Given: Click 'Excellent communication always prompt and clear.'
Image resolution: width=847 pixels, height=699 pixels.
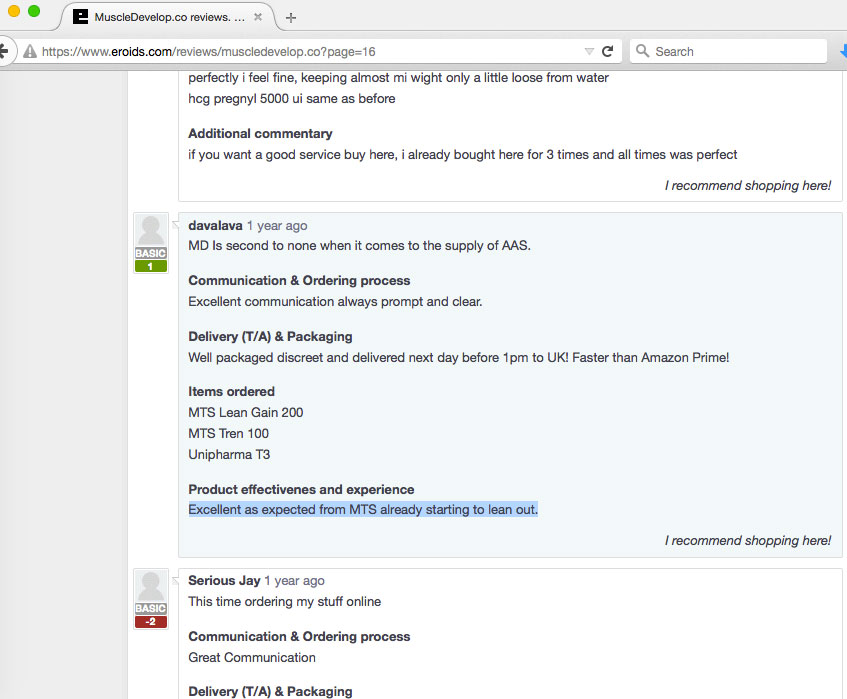Looking at the screenshot, I should 335,301.
